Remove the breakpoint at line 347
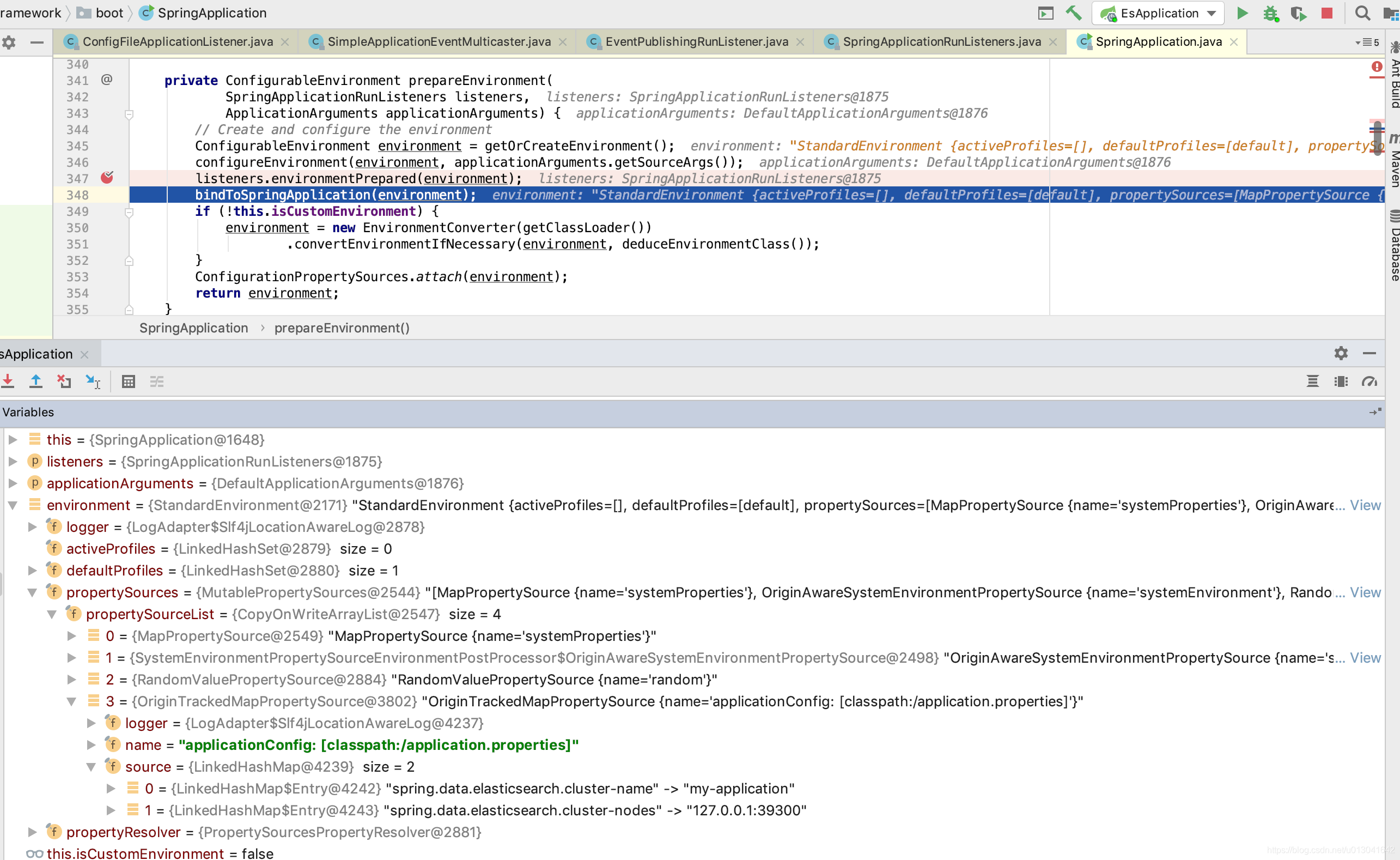 pyautogui.click(x=107, y=178)
